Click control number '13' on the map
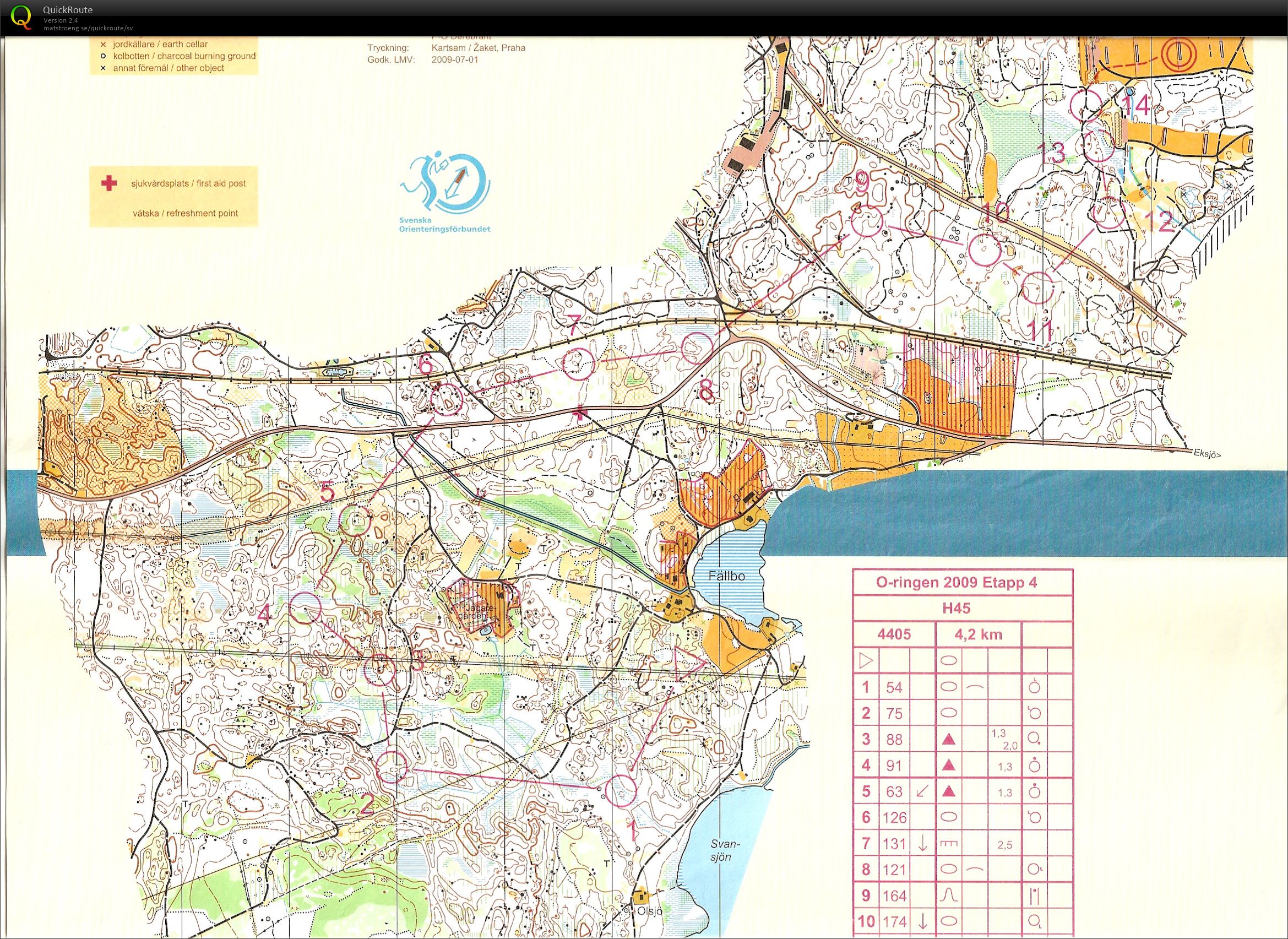Screen dimensions: 1288x939 [1051, 153]
